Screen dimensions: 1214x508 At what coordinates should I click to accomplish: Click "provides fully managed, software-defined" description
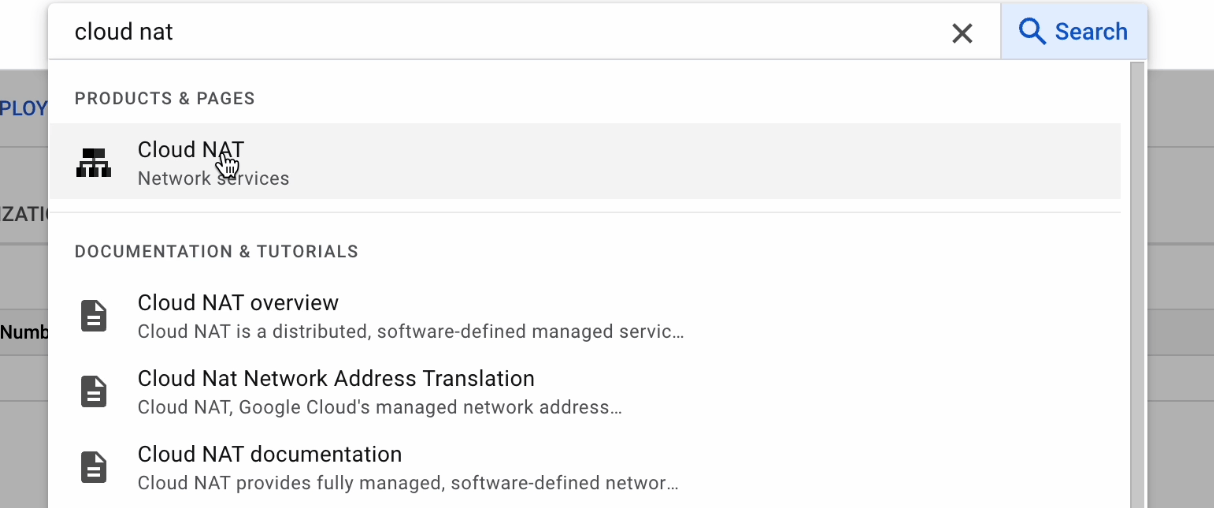408,483
